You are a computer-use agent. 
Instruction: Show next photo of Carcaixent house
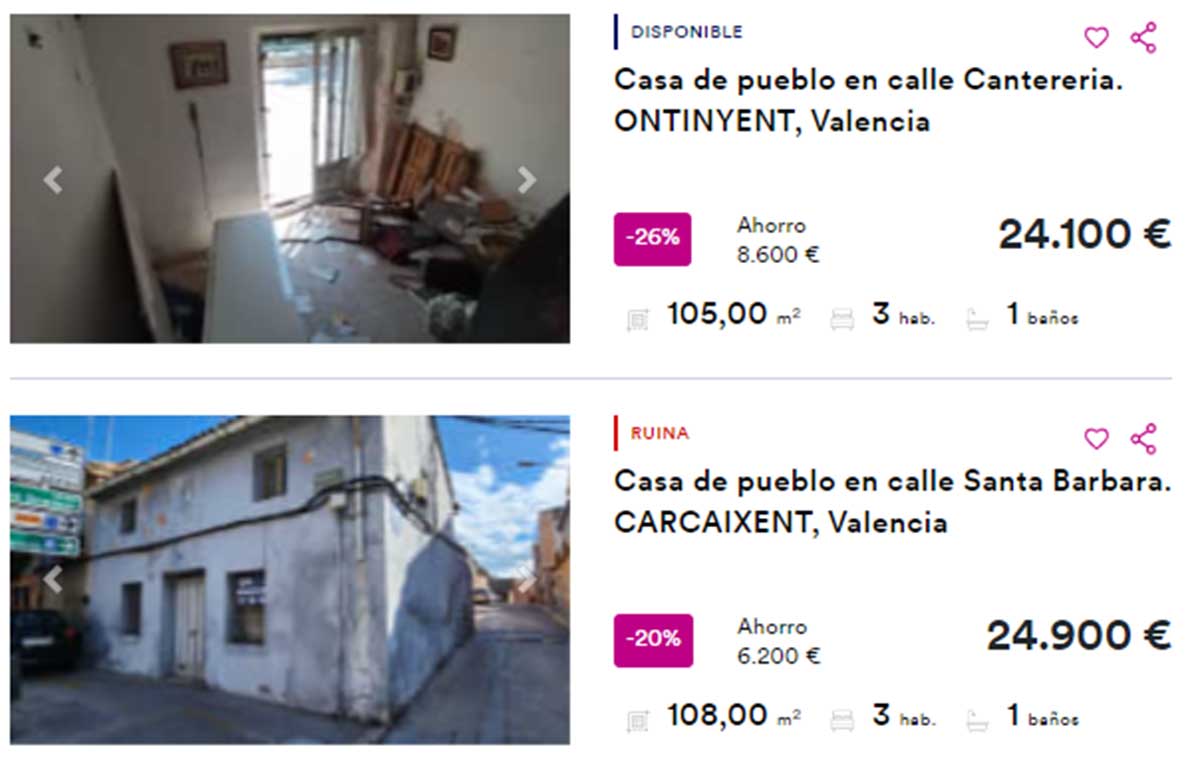coord(526,580)
